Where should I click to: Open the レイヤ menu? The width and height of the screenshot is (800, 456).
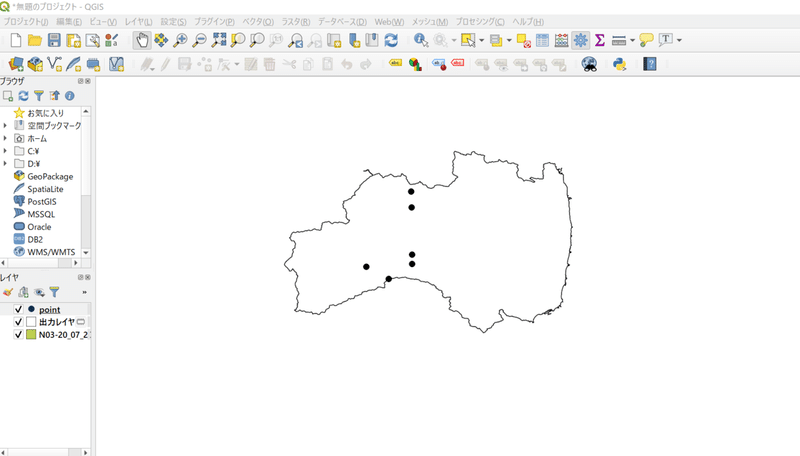(x=139, y=22)
